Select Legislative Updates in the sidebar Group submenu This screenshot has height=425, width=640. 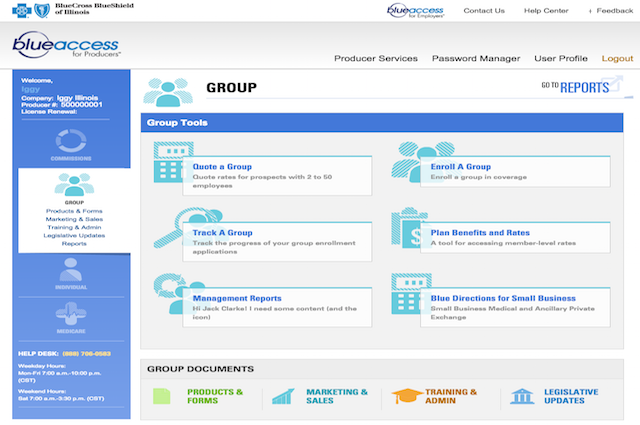tap(73, 235)
